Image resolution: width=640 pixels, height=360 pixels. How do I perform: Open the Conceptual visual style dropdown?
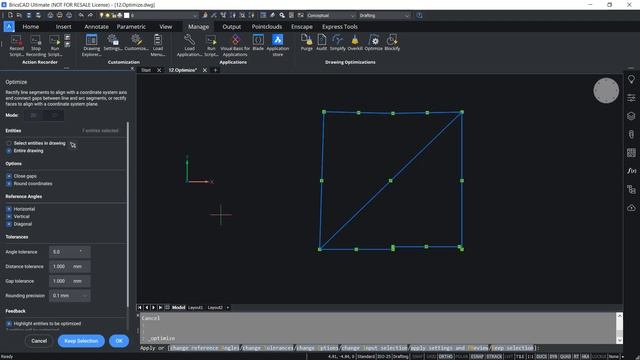[x=331, y=16]
